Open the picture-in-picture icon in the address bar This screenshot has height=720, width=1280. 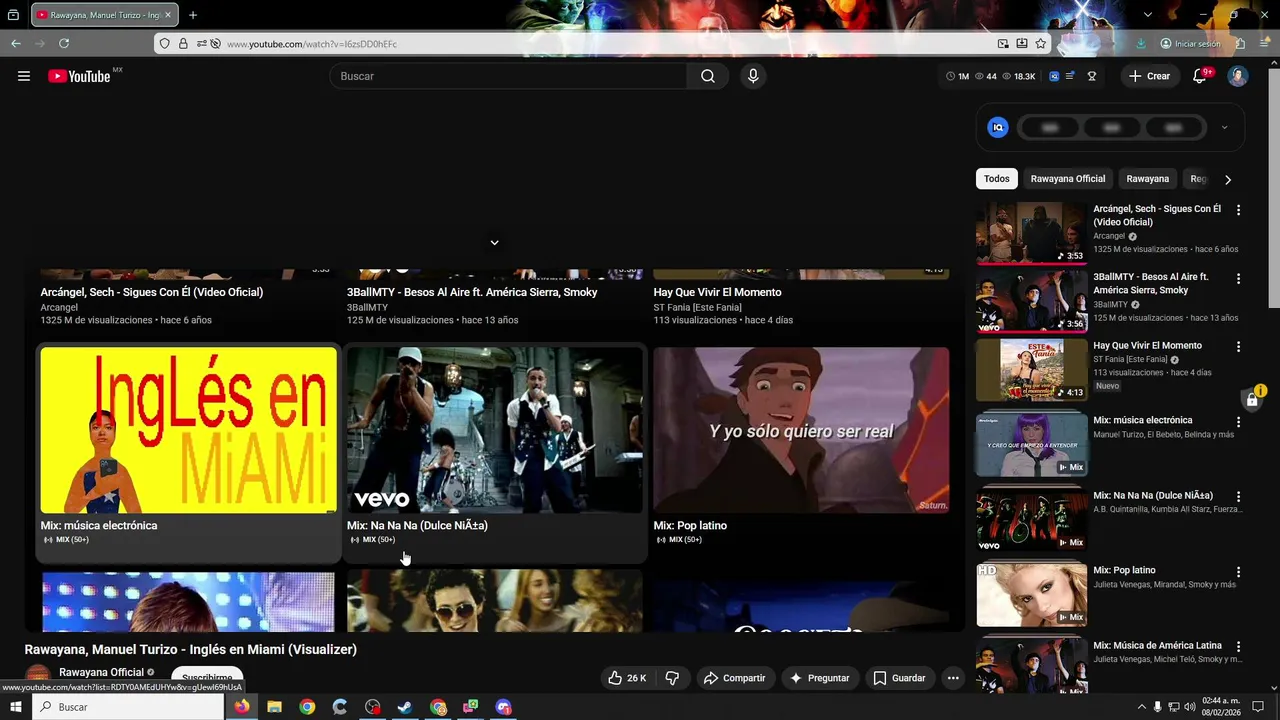click(x=1003, y=44)
